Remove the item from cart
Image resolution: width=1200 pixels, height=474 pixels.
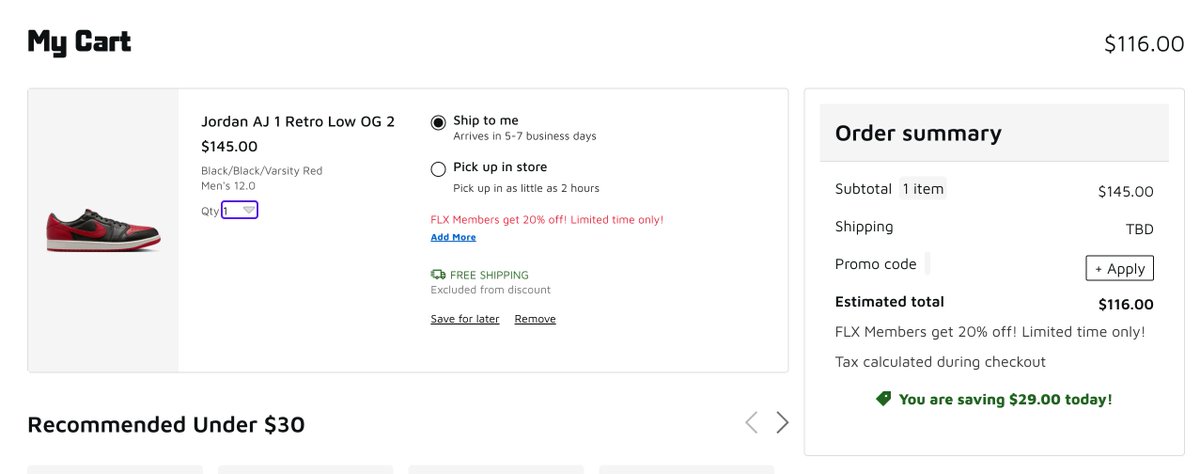(x=535, y=319)
